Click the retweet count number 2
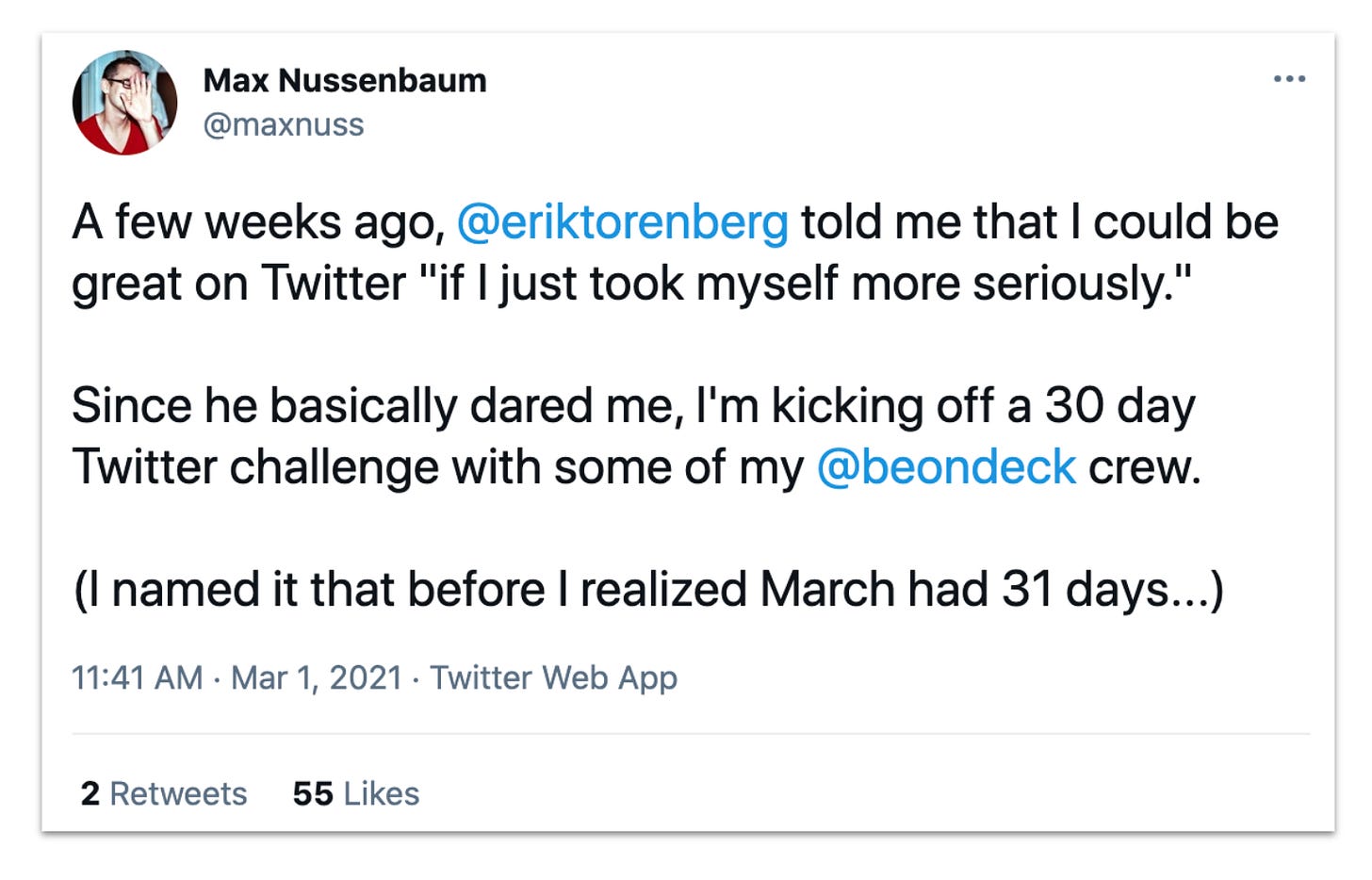This screenshot has height=880, width=1372. (x=90, y=793)
